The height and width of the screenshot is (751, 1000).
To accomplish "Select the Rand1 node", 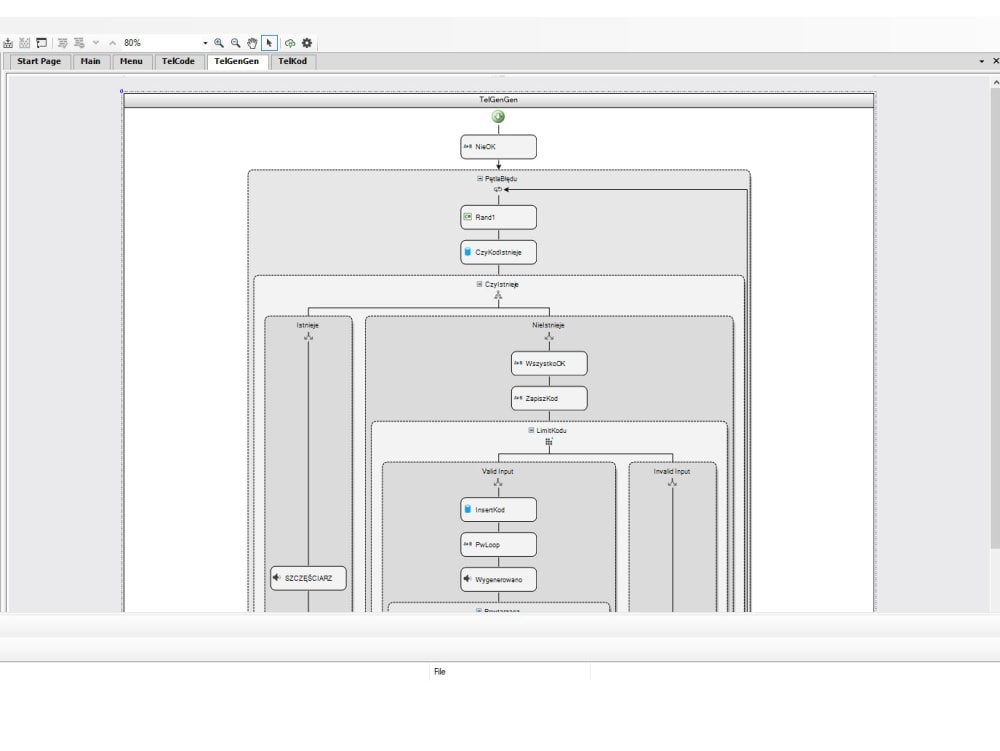I will [x=499, y=217].
